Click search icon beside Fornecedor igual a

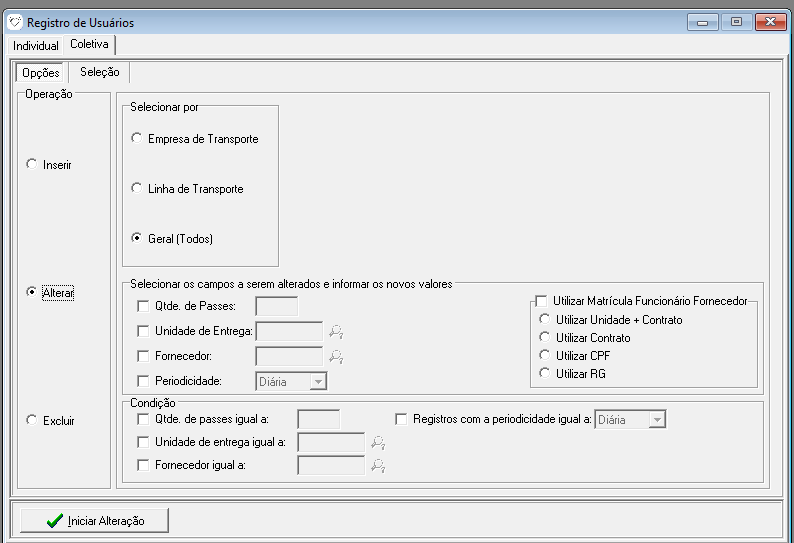[378, 465]
